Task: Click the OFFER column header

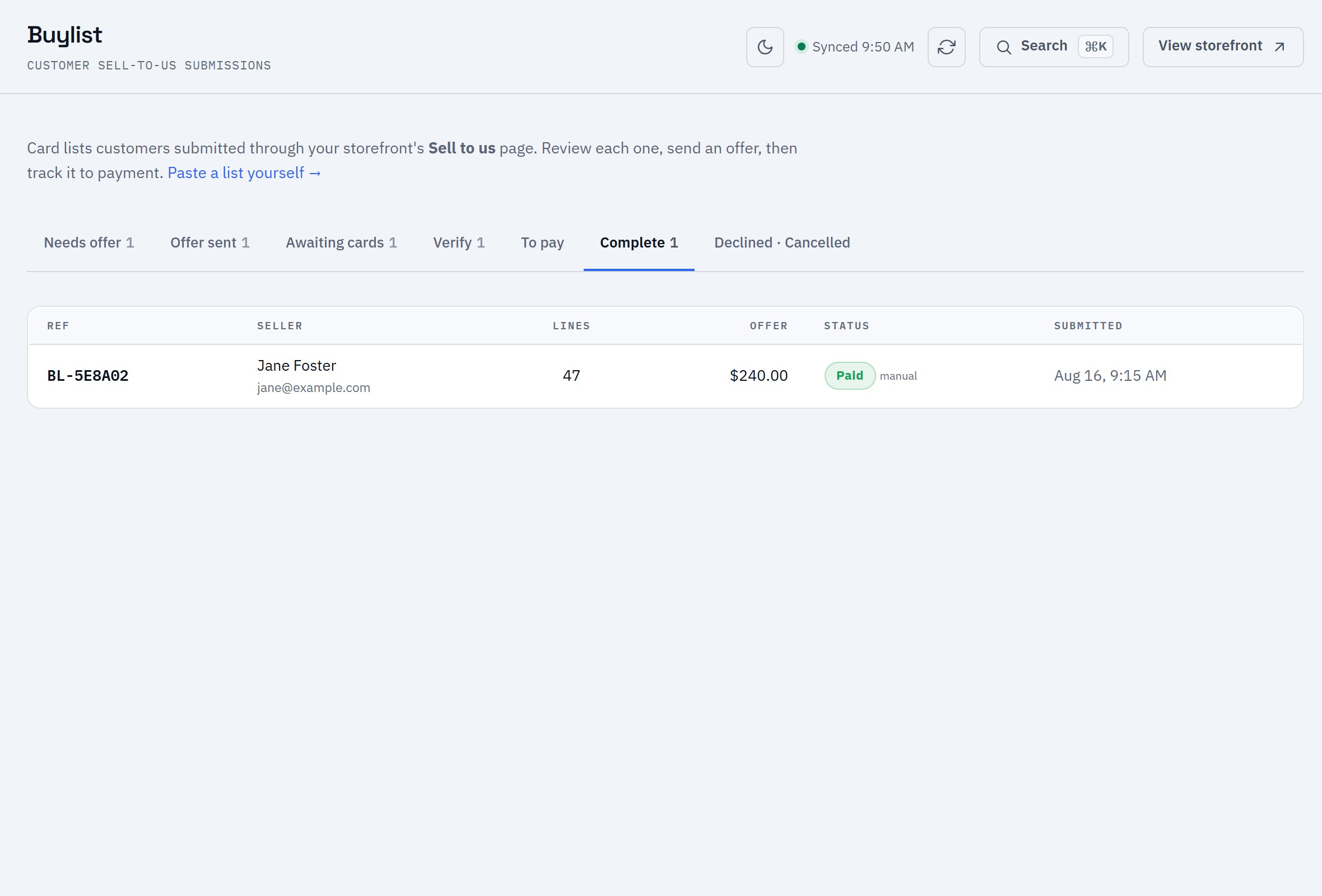Action: [769, 326]
